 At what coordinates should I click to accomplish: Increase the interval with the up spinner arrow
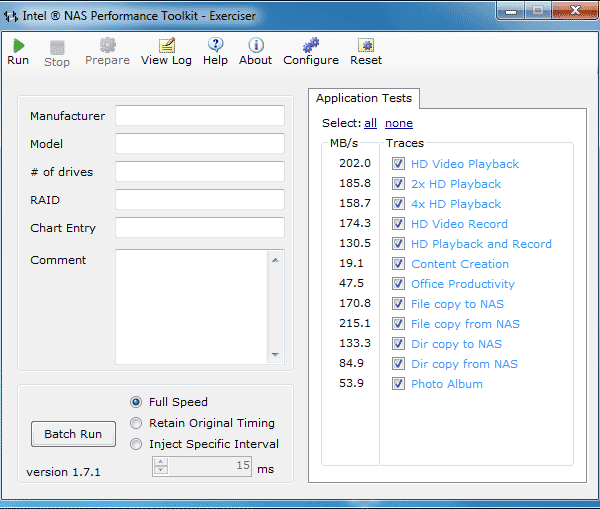(161, 462)
